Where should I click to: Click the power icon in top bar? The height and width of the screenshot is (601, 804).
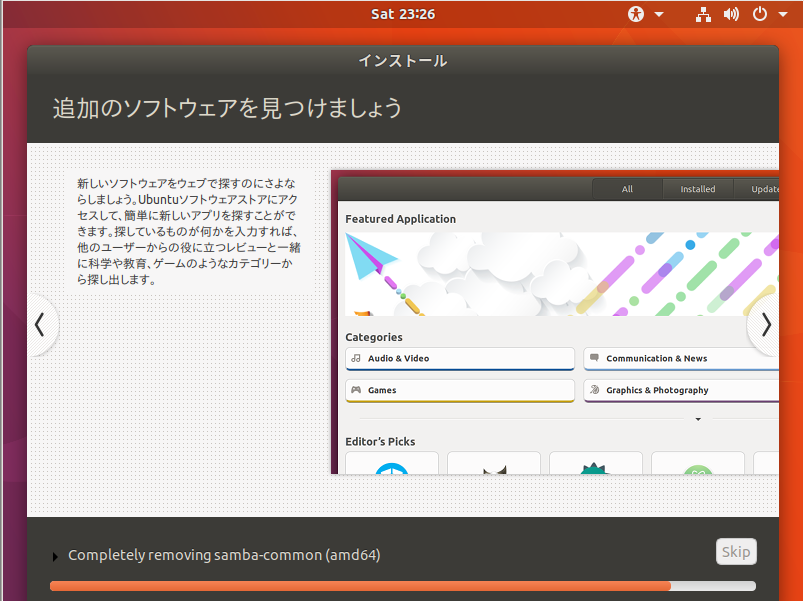point(760,14)
